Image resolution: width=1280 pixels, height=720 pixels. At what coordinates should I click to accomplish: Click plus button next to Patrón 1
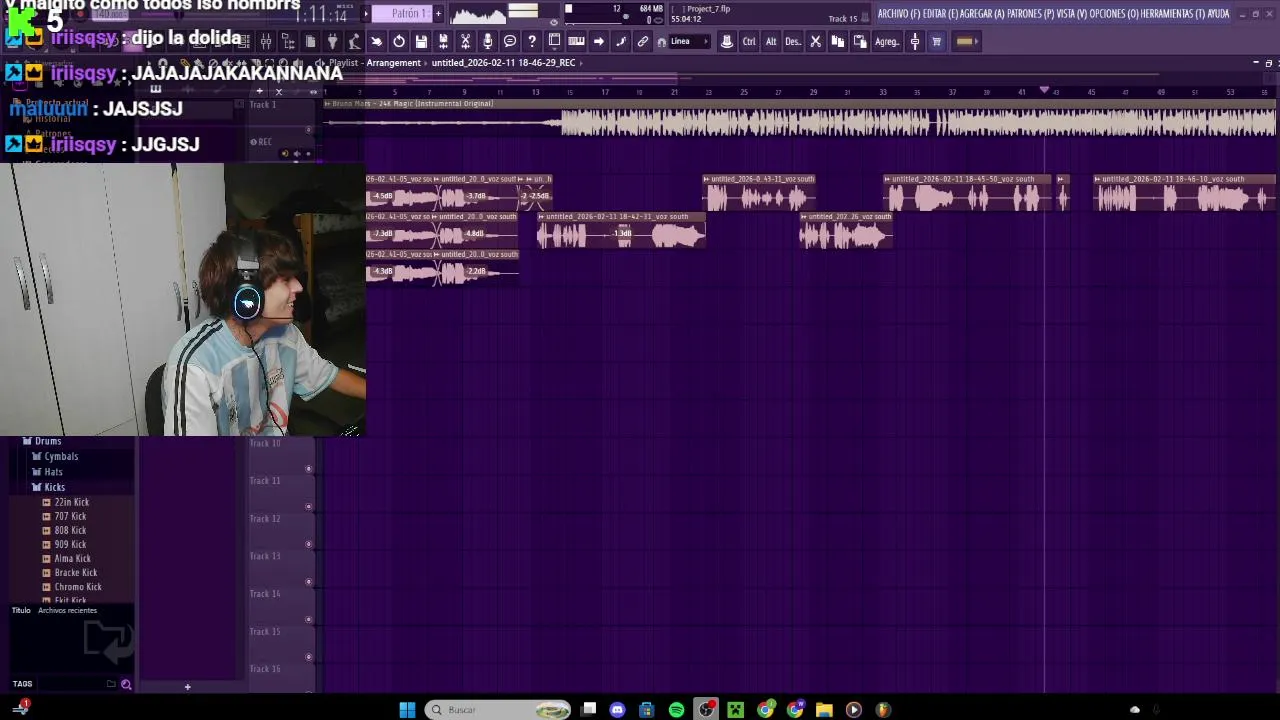pyautogui.click(x=437, y=13)
